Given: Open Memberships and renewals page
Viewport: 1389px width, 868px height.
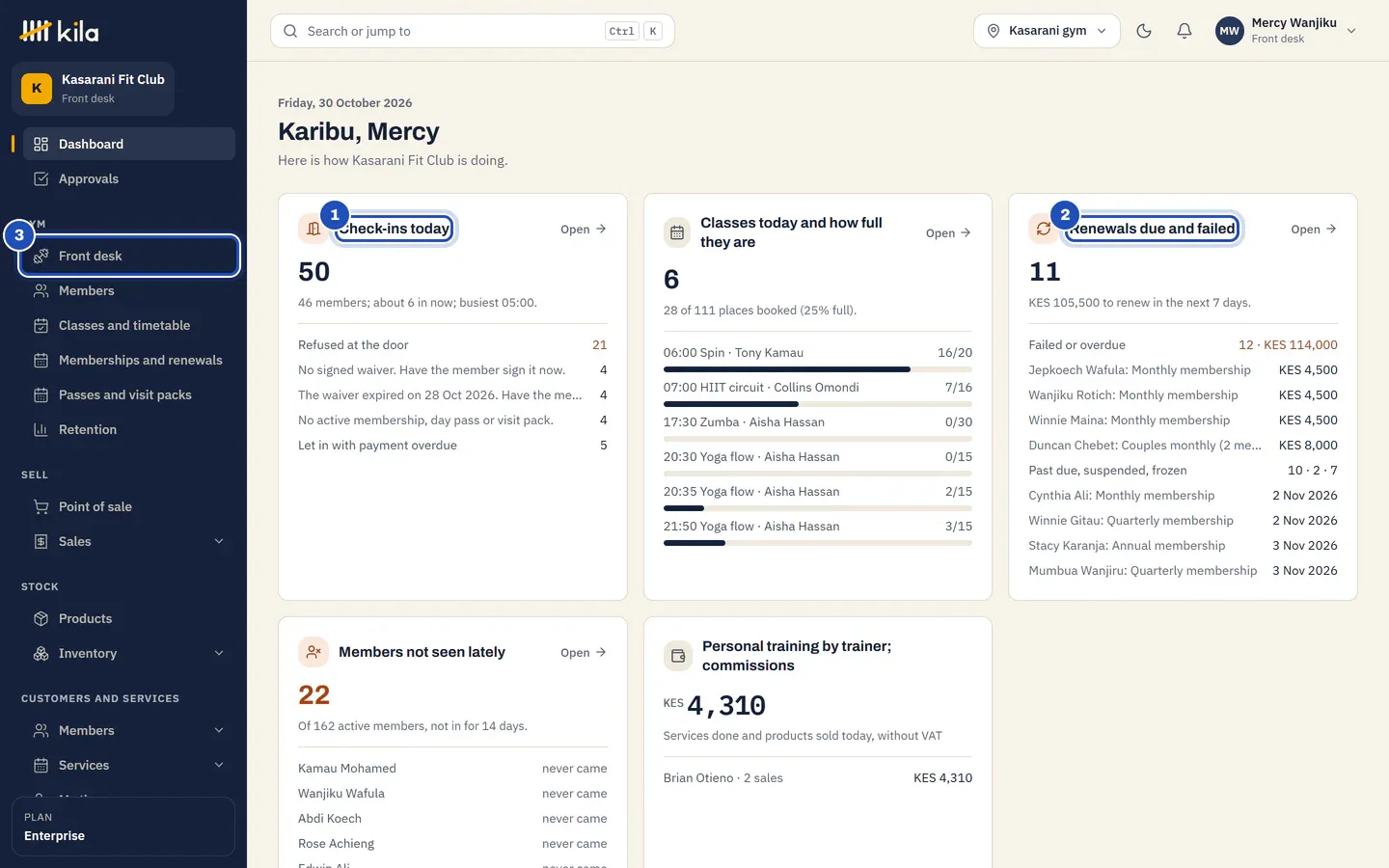Looking at the screenshot, I should [129, 360].
